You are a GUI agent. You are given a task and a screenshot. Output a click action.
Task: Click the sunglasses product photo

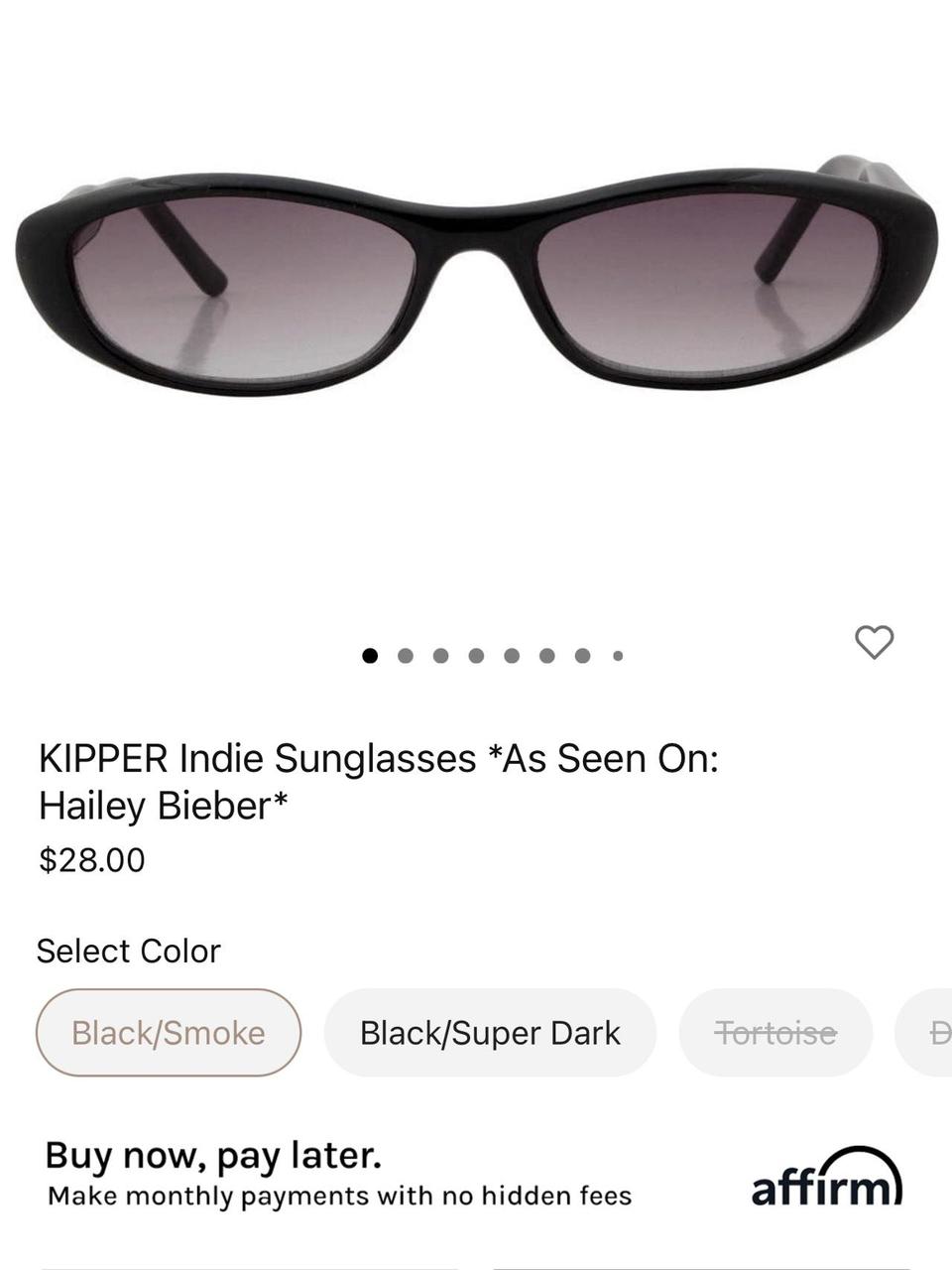[476, 278]
